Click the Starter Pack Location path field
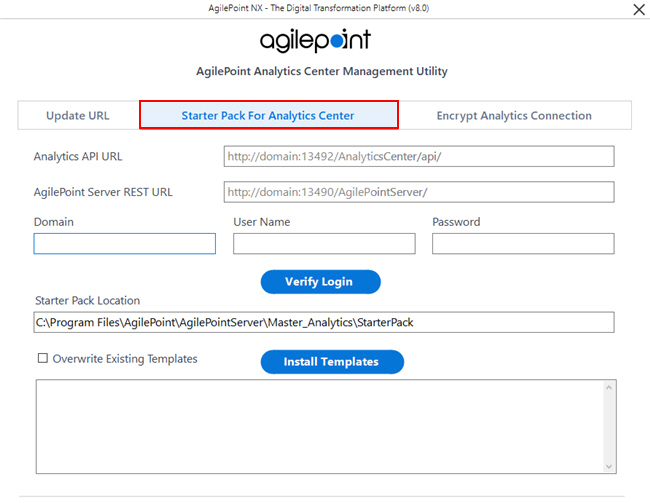Image resolution: width=650 pixels, height=503 pixels. pos(324,322)
